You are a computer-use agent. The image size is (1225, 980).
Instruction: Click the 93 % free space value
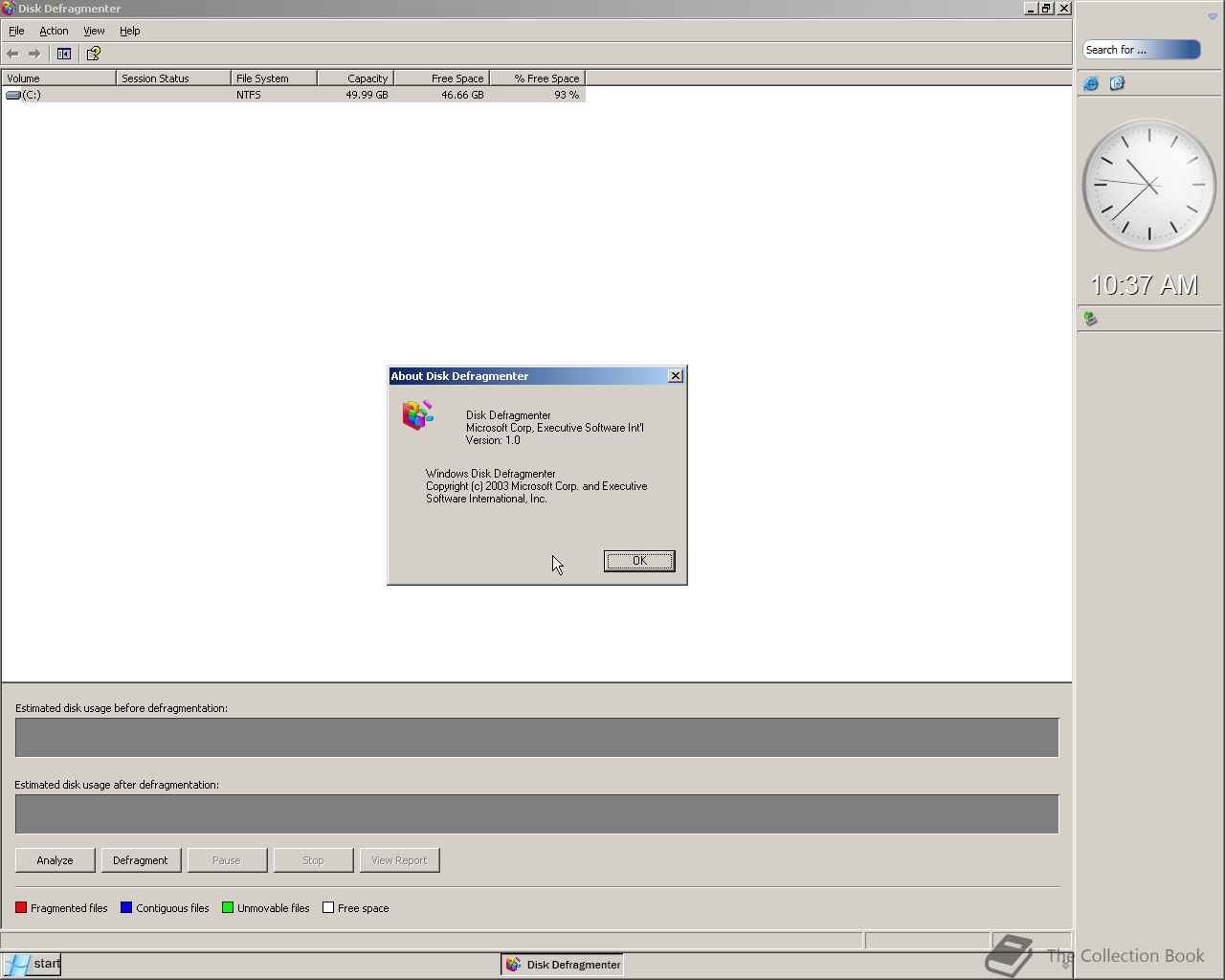pos(567,95)
